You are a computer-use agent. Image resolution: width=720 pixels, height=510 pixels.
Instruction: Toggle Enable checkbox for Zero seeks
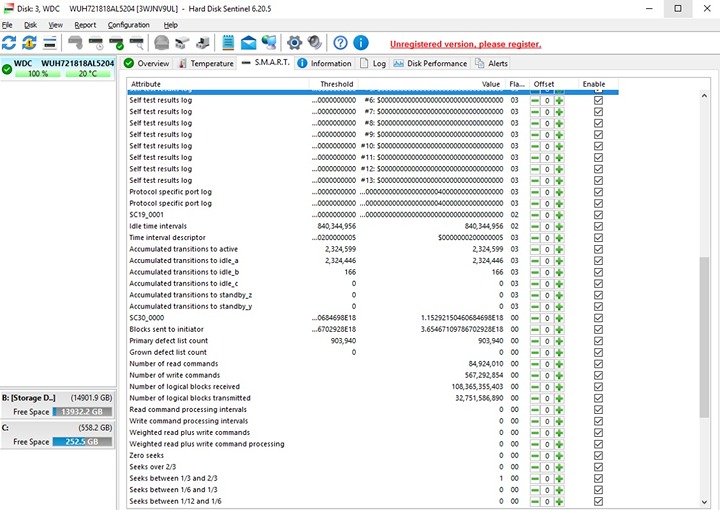(x=598, y=456)
